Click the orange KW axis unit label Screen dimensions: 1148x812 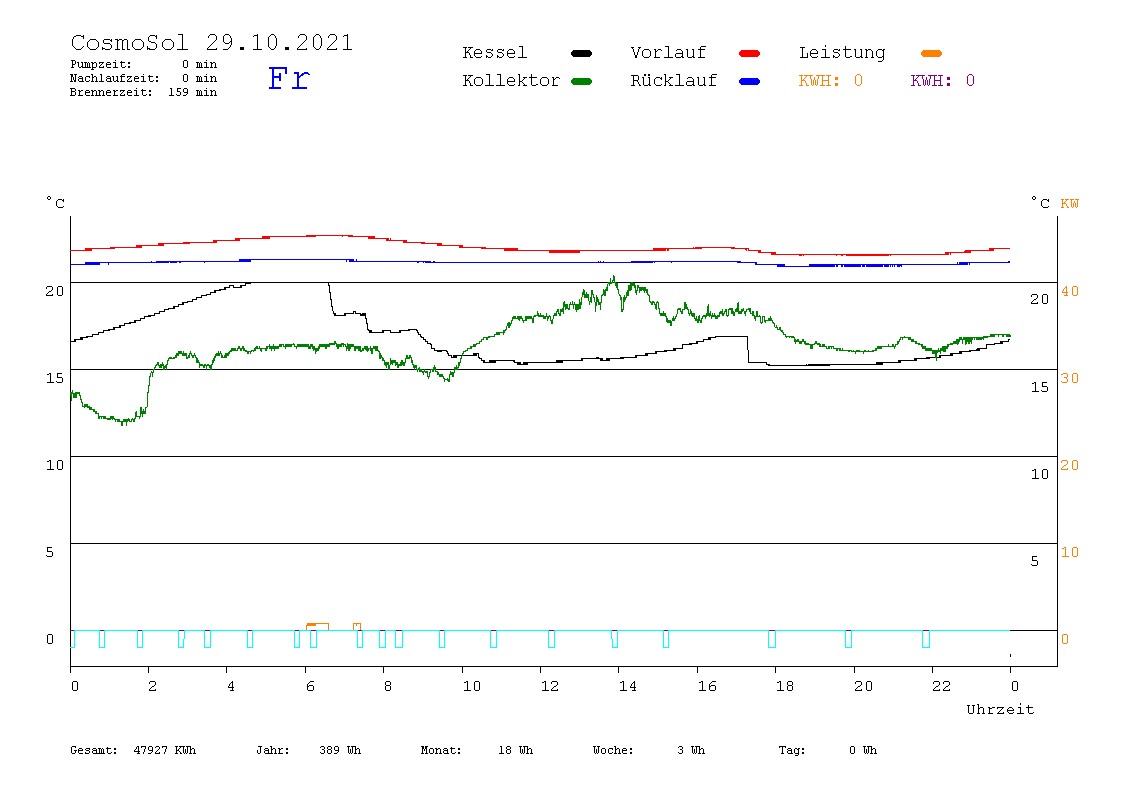1070,204
